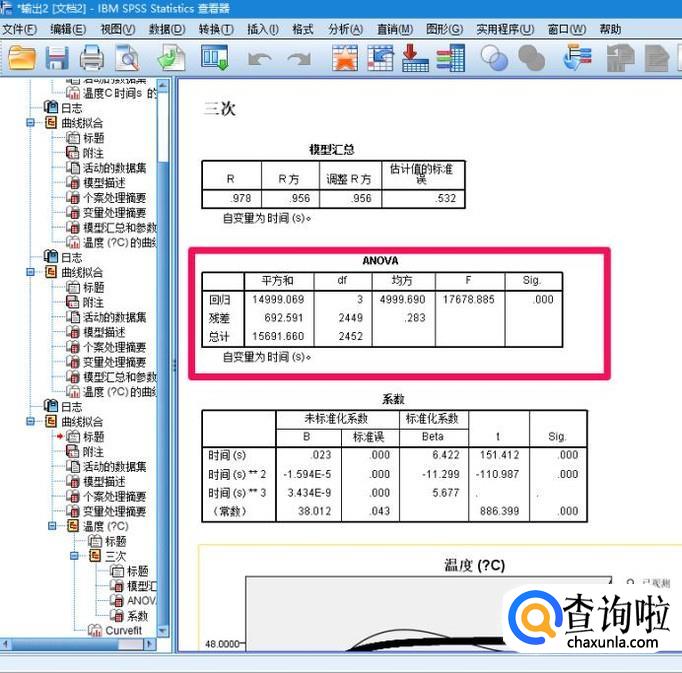682x673 pixels.
Task: Open the 编辑(E) menu
Action: tap(68, 30)
